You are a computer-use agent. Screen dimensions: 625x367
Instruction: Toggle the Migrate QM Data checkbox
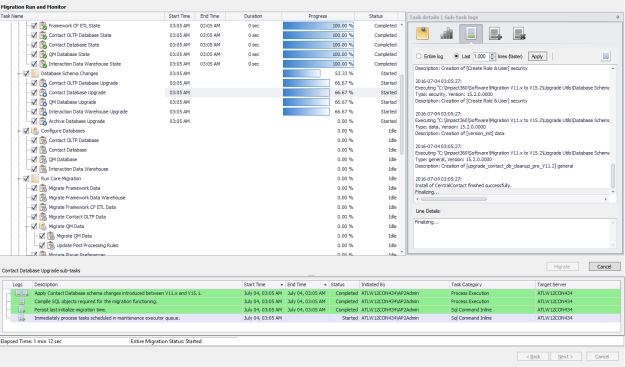34,227
